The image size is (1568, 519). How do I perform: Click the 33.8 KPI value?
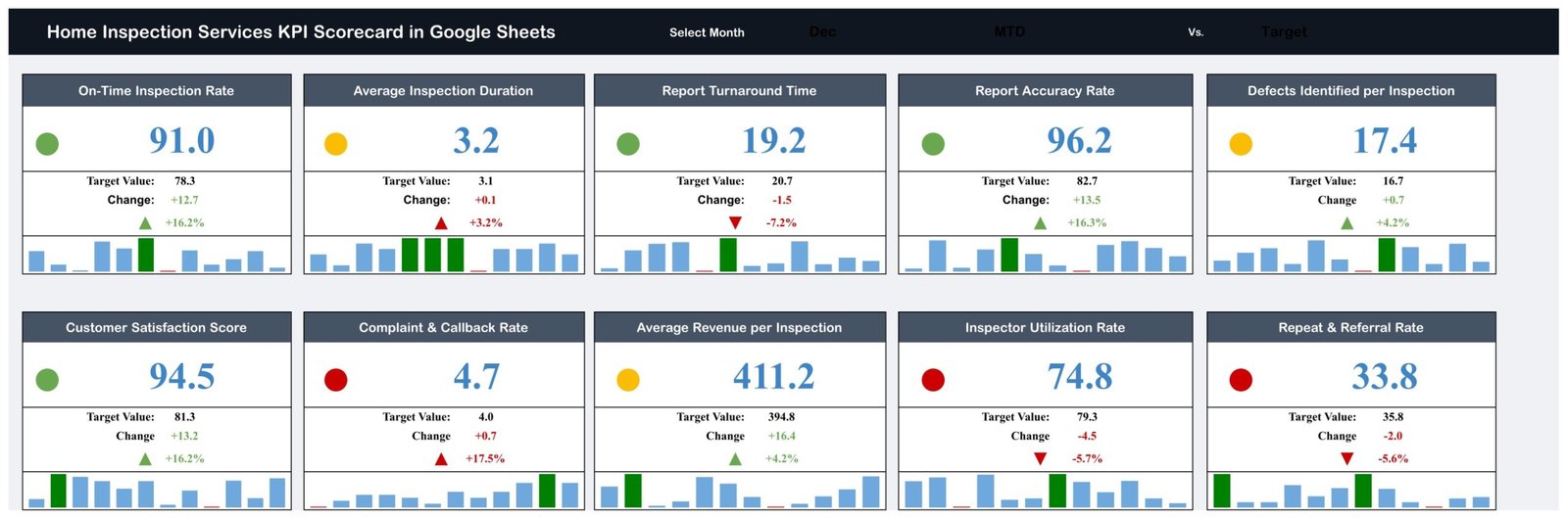(1385, 377)
